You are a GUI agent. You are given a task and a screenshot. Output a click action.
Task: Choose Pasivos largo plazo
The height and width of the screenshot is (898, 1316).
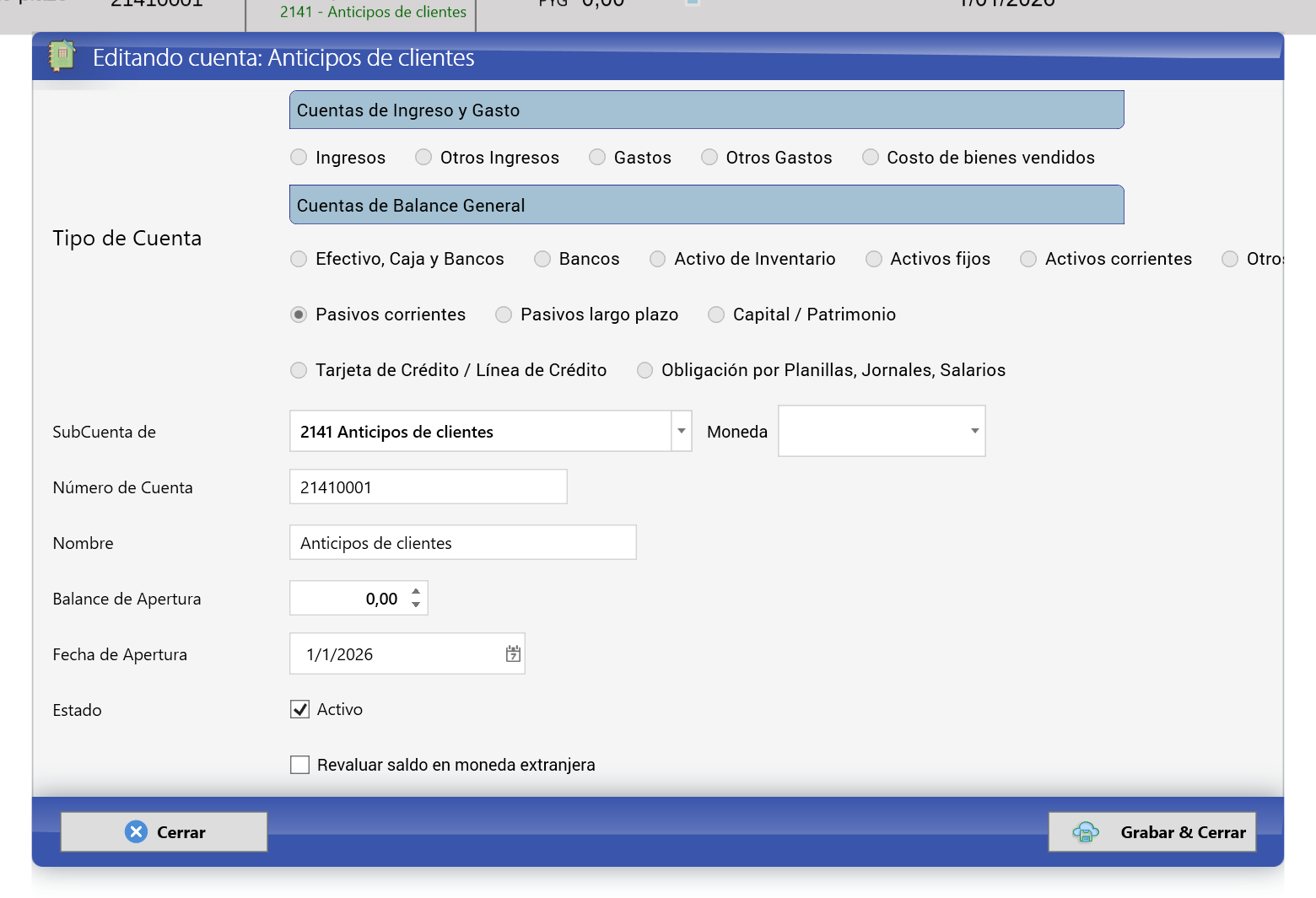pyautogui.click(x=504, y=315)
